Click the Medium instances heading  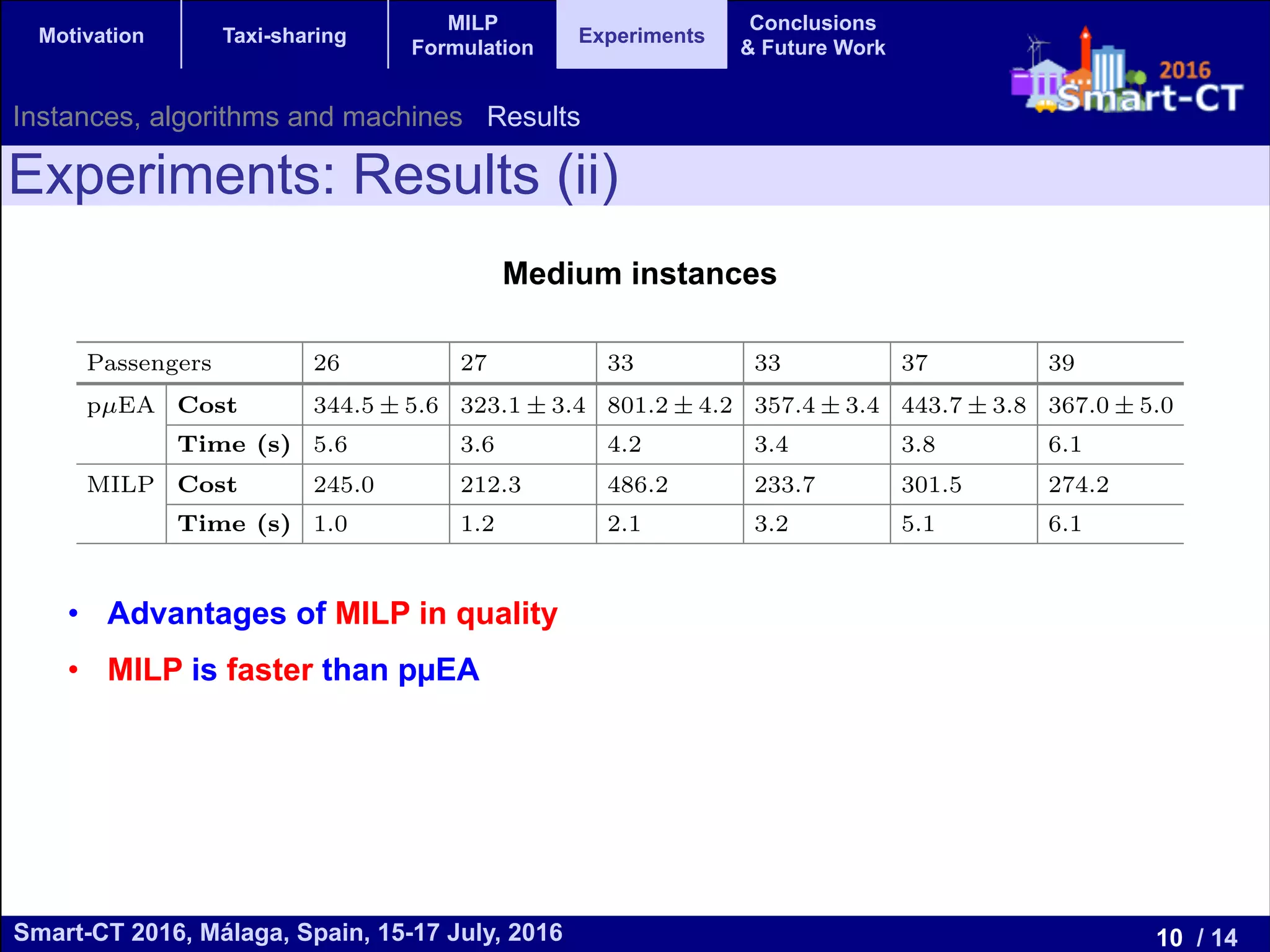point(639,273)
